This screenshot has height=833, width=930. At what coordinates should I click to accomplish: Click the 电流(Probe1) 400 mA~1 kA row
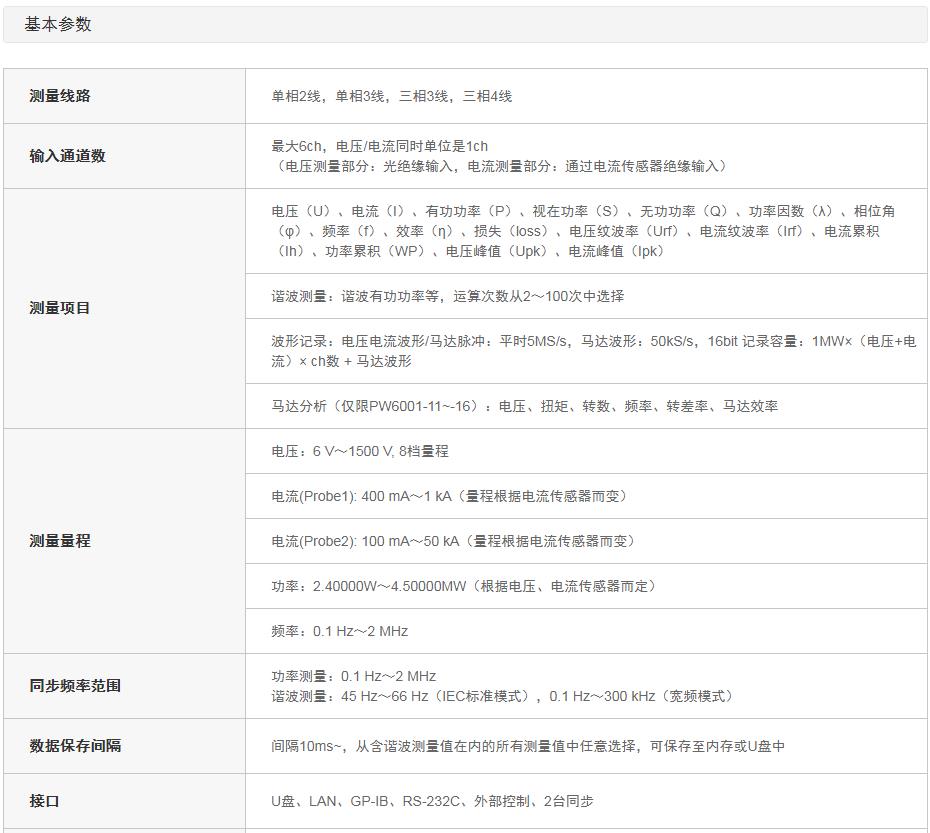click(x=449, y=496)
